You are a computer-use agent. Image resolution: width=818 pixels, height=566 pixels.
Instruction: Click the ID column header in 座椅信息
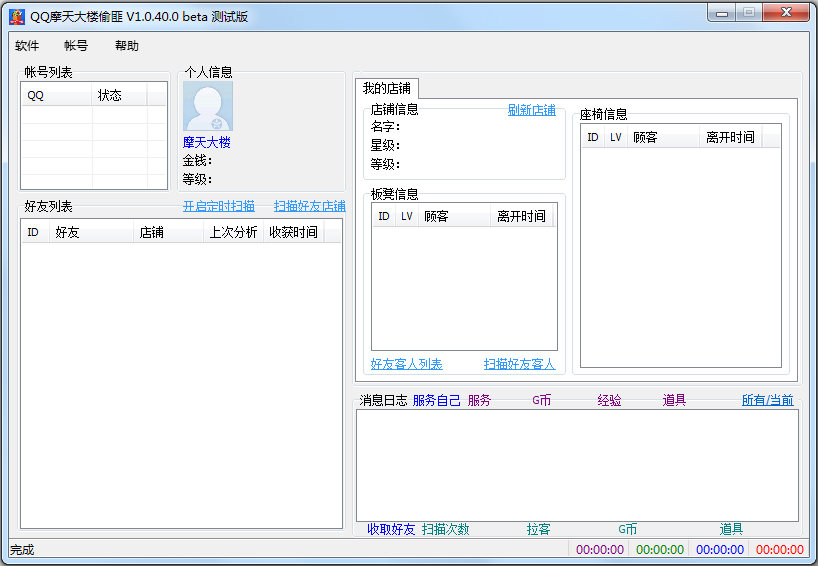pyautogui.click(x=593, y=137)
